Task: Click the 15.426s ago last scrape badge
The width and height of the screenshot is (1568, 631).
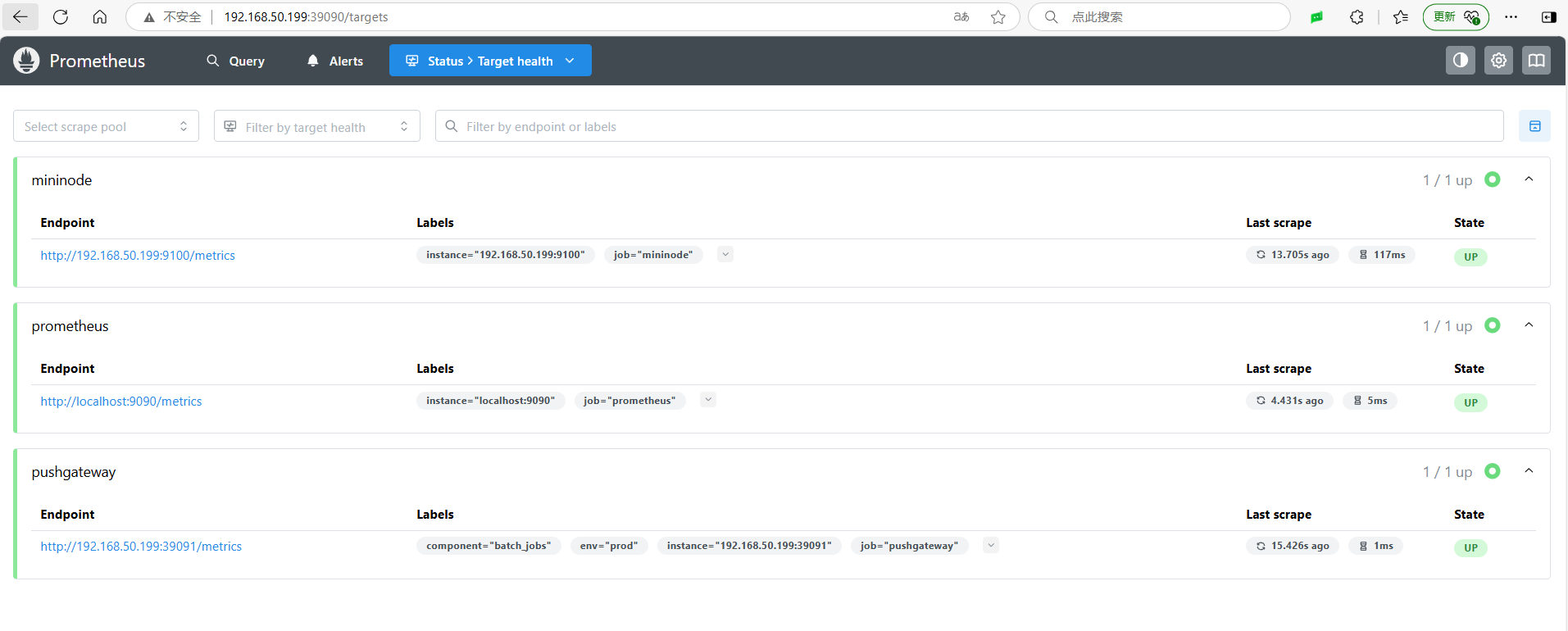Action: tap(1293, 546)
